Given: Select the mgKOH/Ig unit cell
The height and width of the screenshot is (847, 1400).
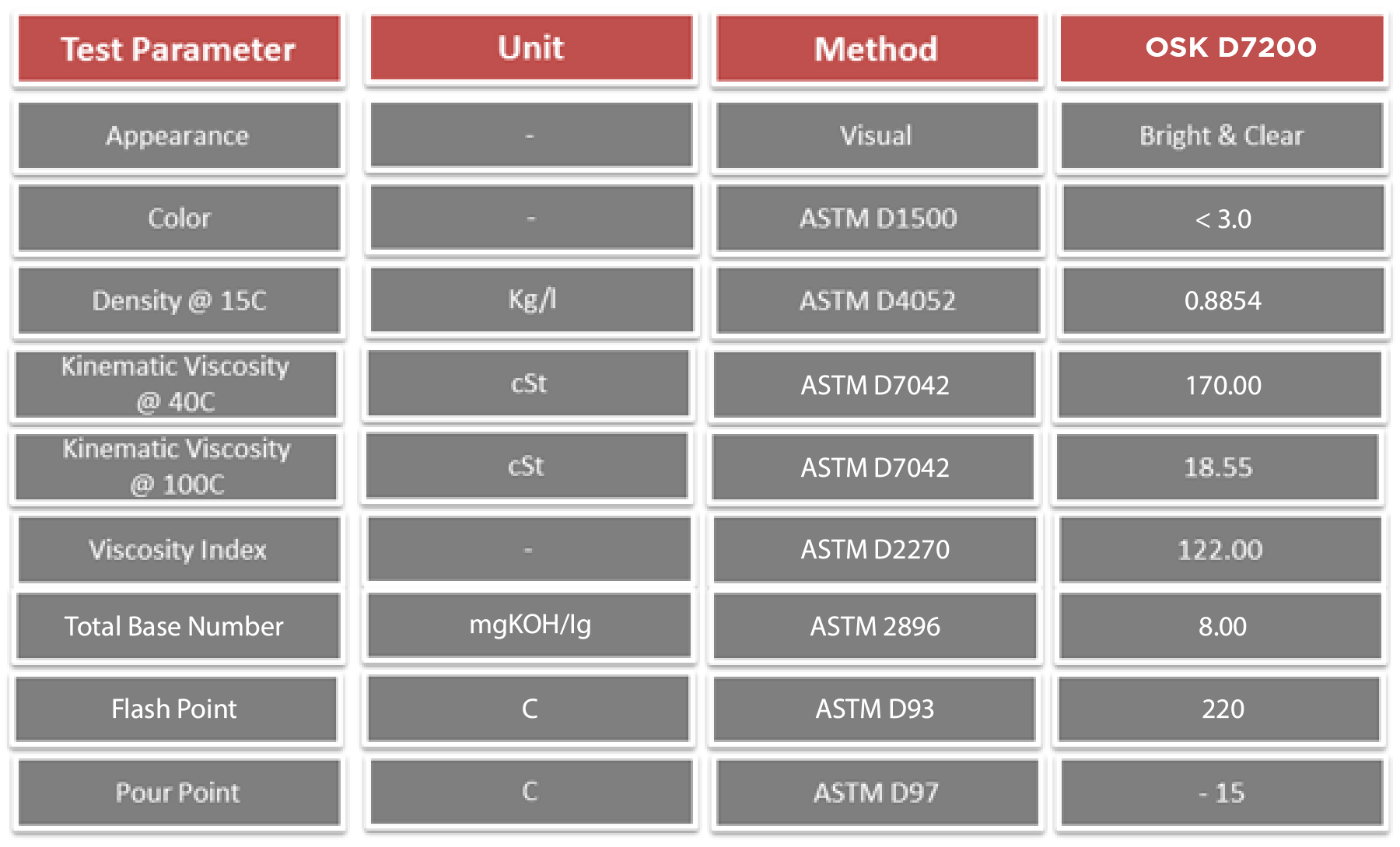Looking at the screenshot, I should click(530, 625).
